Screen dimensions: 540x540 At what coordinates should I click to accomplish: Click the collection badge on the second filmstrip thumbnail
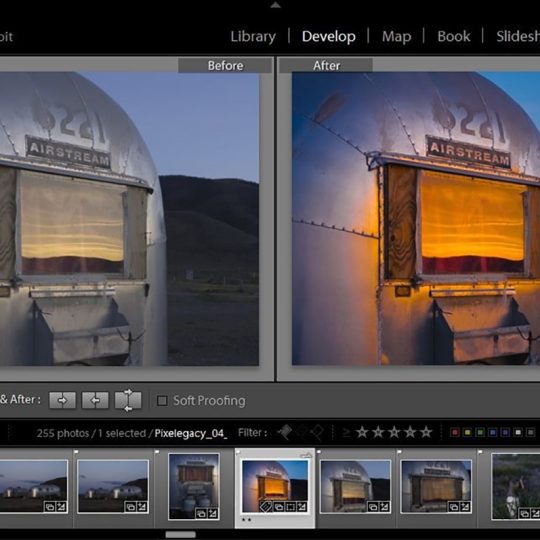click(131, 507)
